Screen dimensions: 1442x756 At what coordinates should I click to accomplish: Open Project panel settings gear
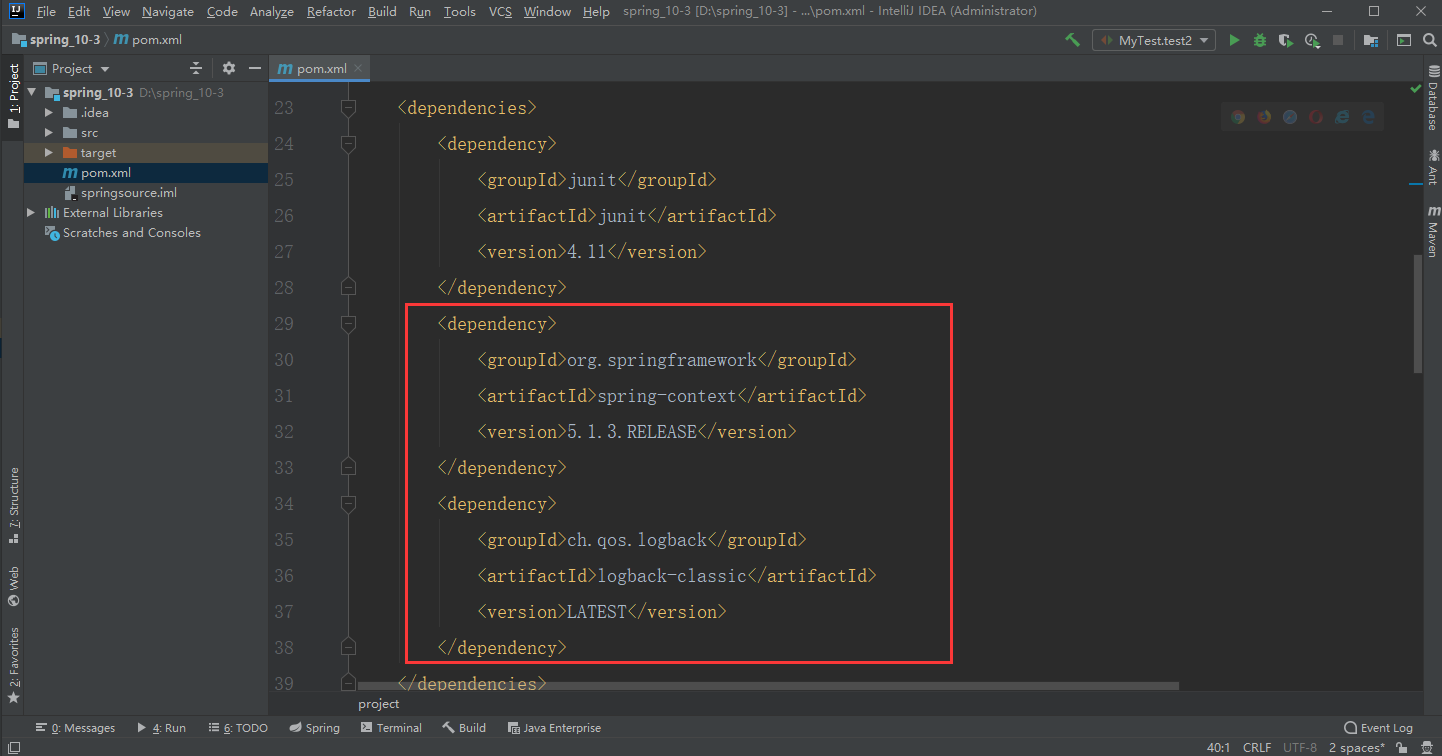(229, 68)
